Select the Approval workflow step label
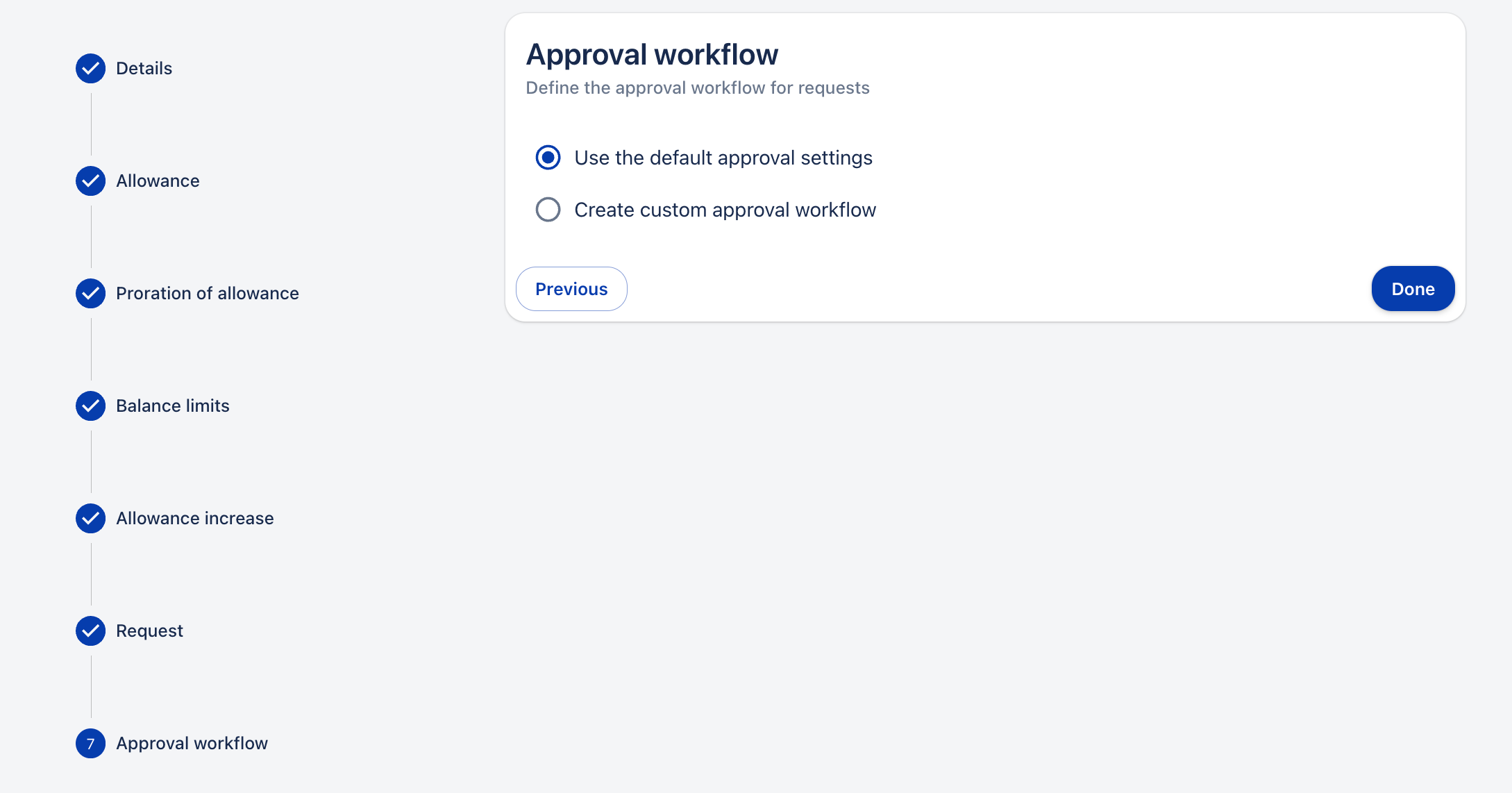The width and height of the screenshot is (1512, 793). (192, 743)
